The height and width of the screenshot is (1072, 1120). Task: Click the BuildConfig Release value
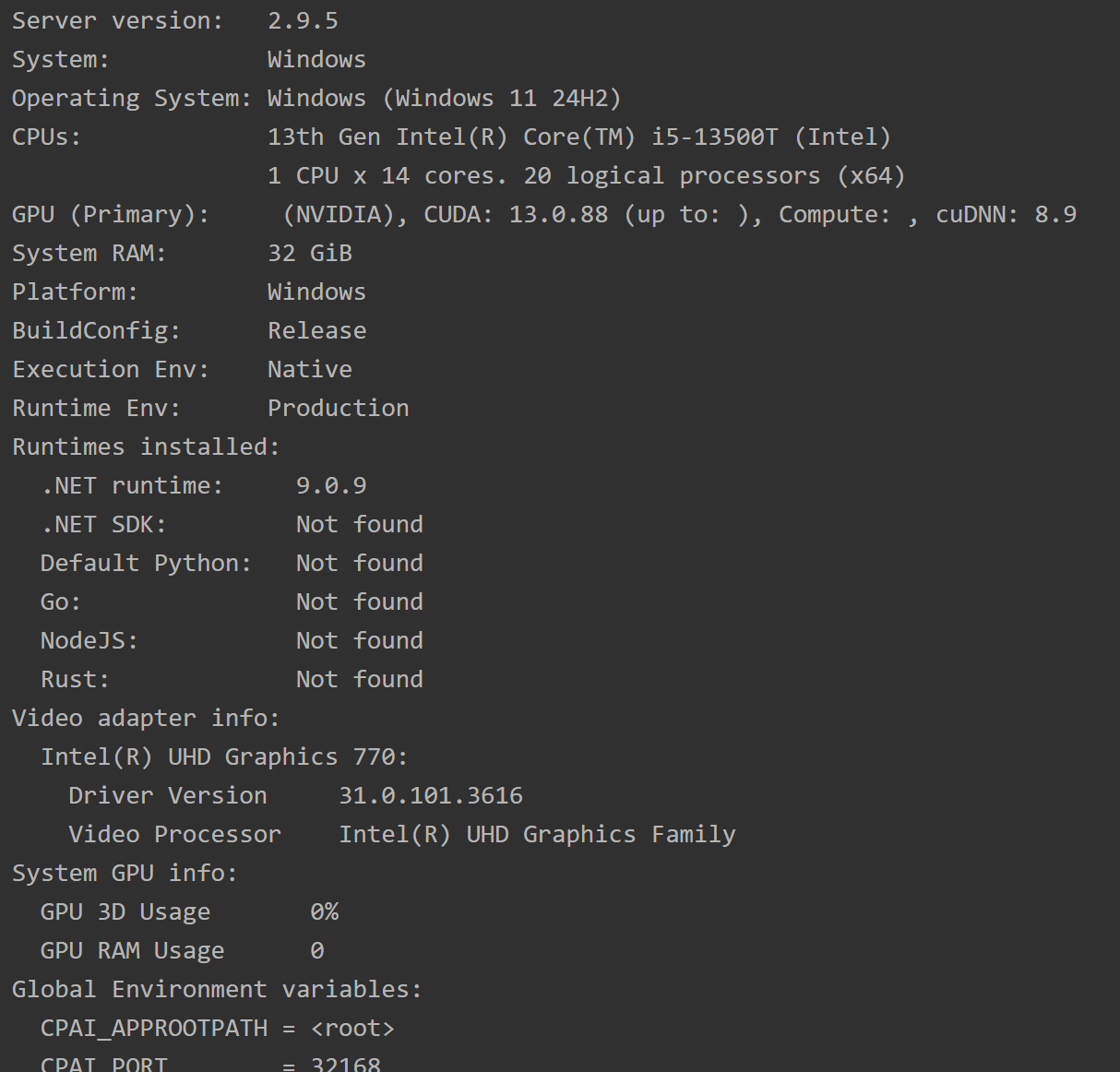(316, 330)
